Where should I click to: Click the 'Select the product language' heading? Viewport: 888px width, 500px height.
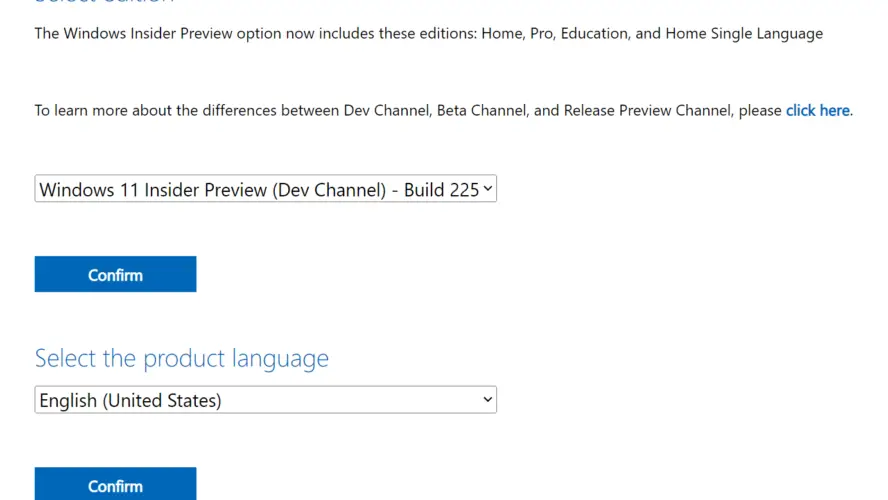(182, 358)
